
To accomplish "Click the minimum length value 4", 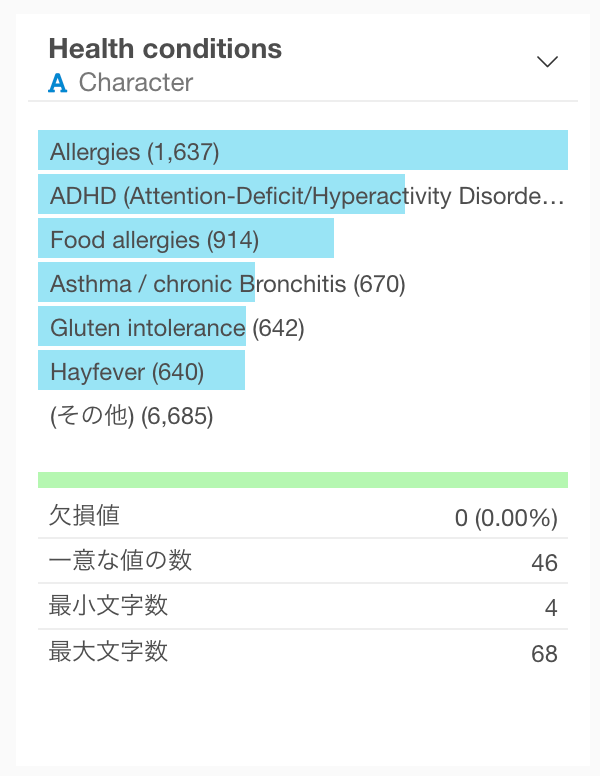I will [x=551, y=608].
